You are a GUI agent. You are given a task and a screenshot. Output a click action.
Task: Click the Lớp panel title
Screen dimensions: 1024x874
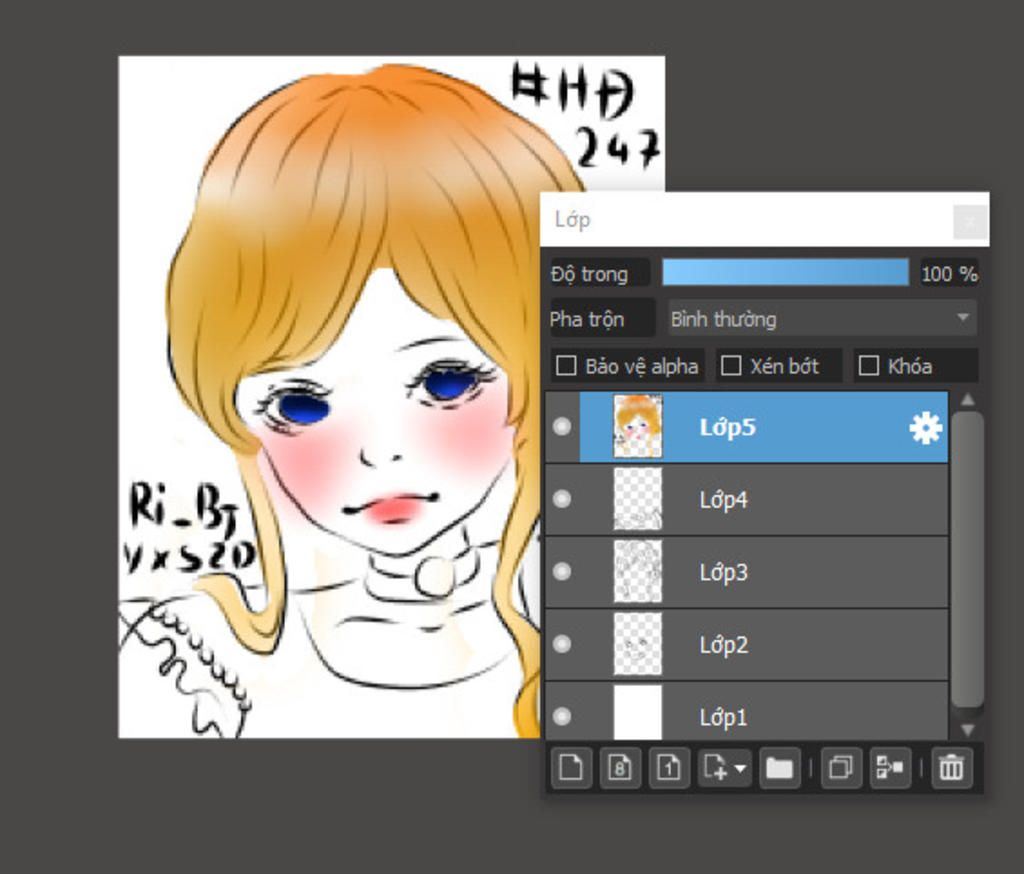[573, 219]
